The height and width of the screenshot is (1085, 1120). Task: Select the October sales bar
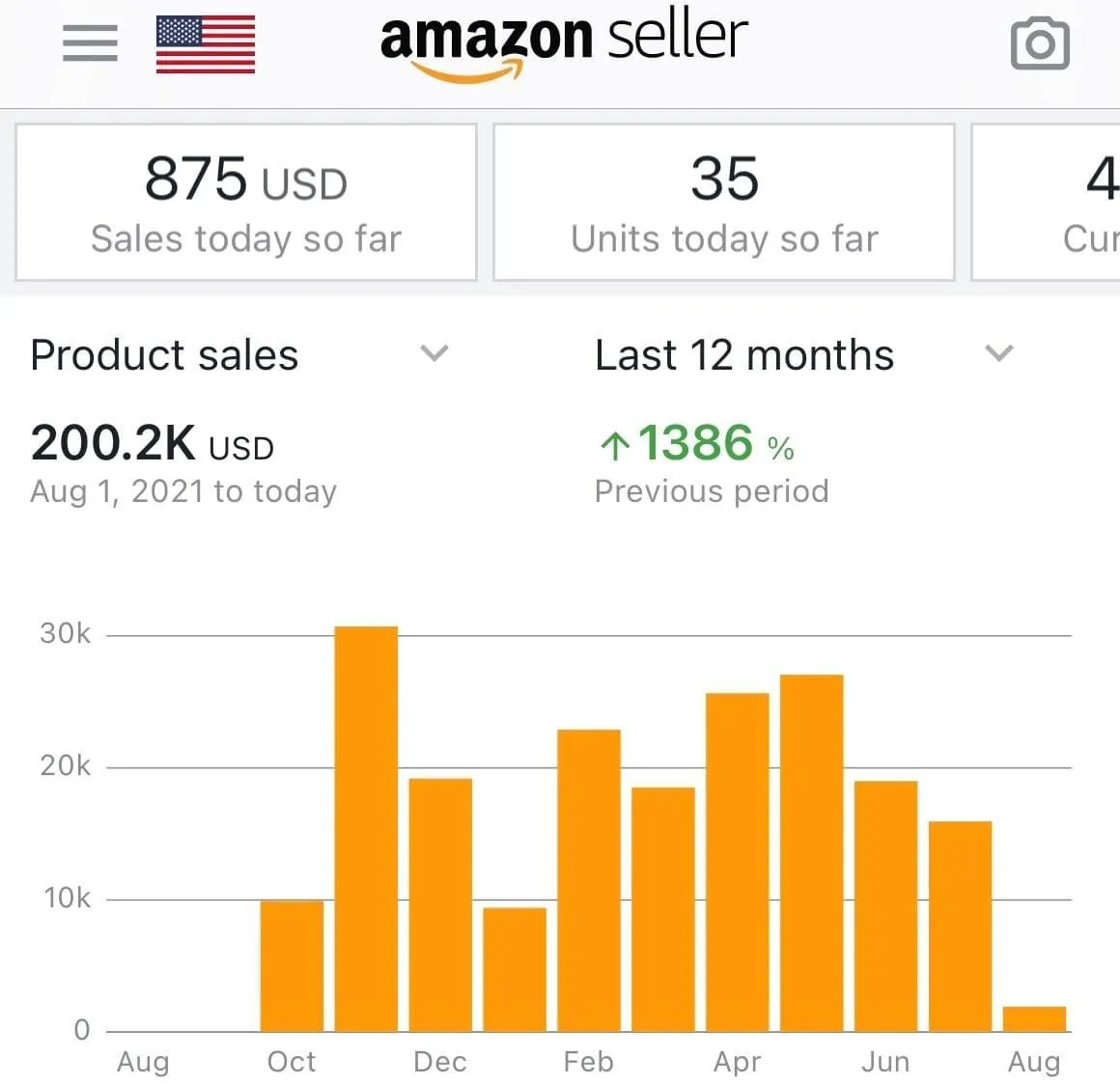pyautogui.click(x=292, y=965)
